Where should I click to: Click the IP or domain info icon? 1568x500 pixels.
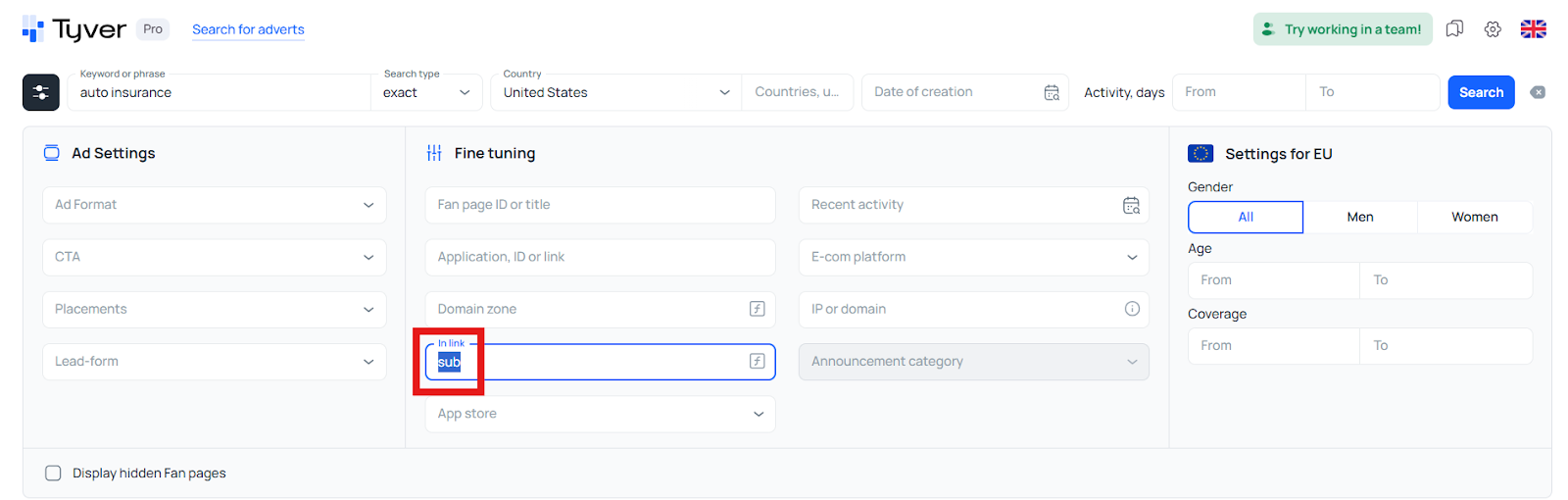(1132, 309)
